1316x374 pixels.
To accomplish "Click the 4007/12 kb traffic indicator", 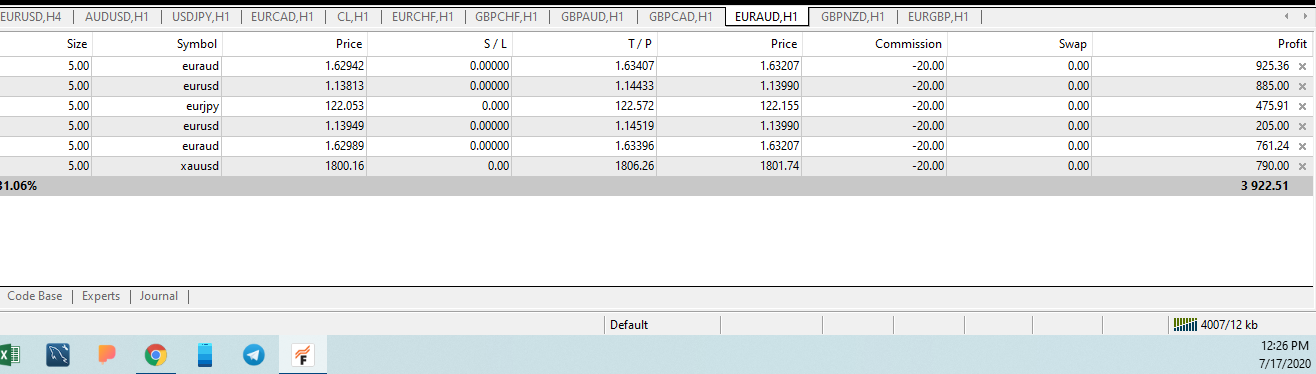I will pyautogui.click(x=1229, y=324).
